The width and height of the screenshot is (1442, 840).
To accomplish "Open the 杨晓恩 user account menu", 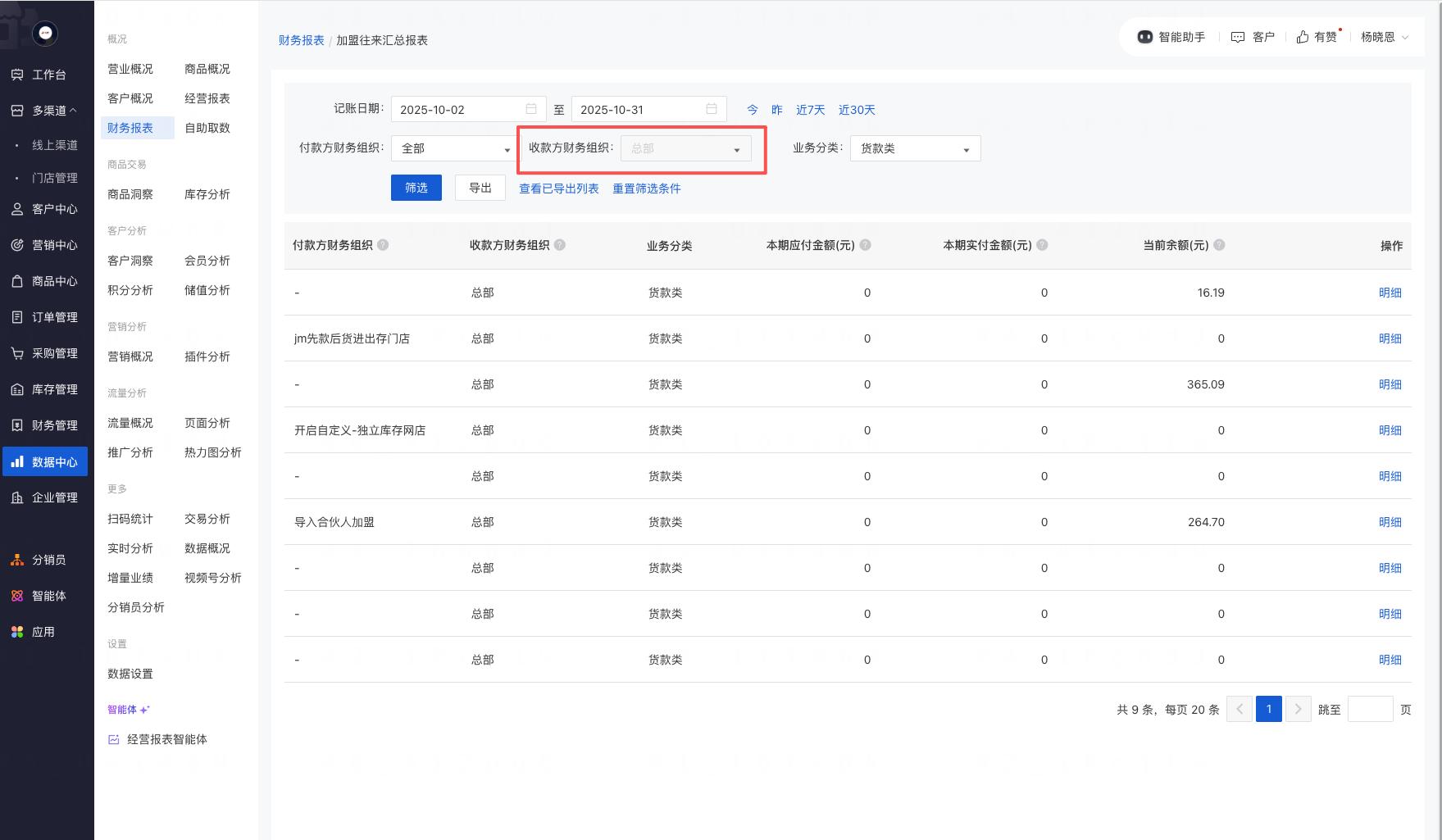I will 1384,37.
